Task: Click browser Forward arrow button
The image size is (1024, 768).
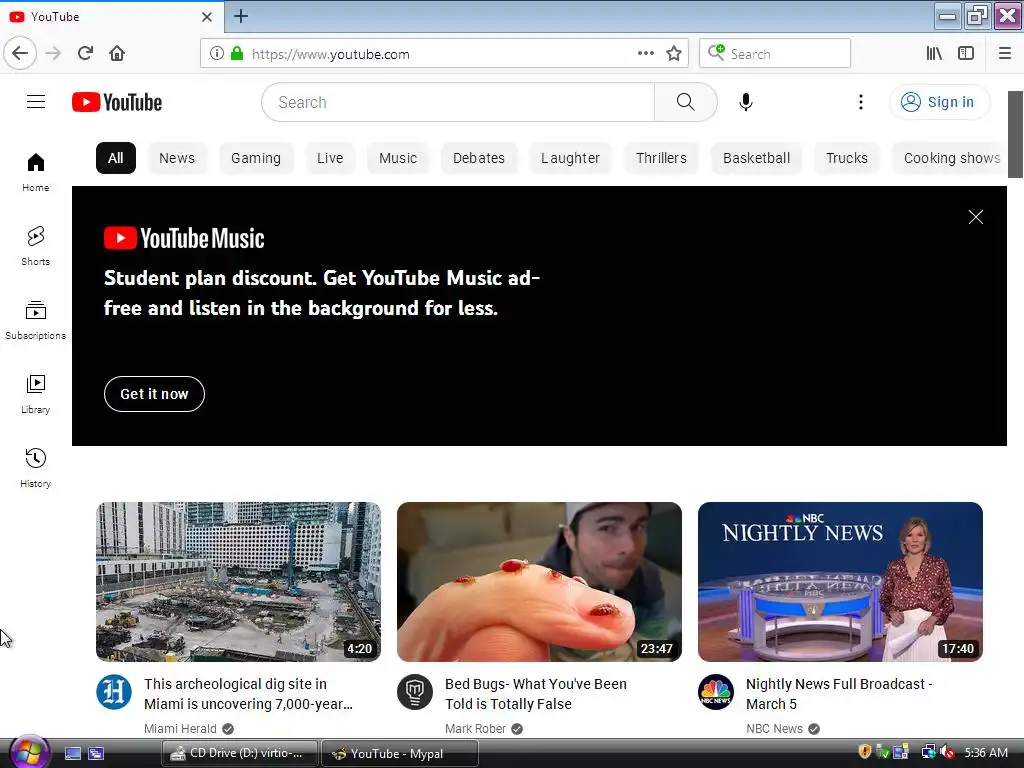Action: [x=53, y=54]
